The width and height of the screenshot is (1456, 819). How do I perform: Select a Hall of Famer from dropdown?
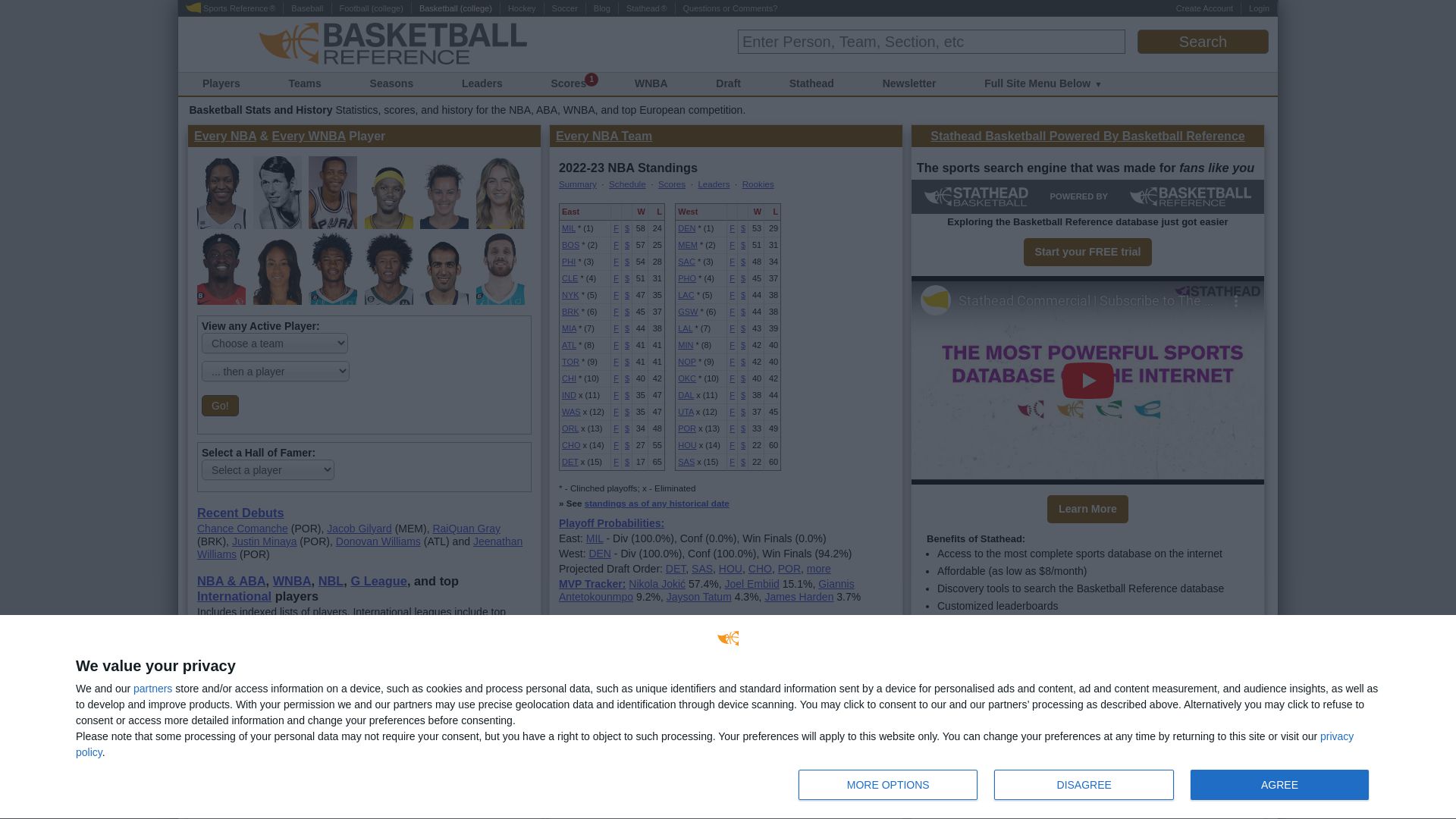267,470
